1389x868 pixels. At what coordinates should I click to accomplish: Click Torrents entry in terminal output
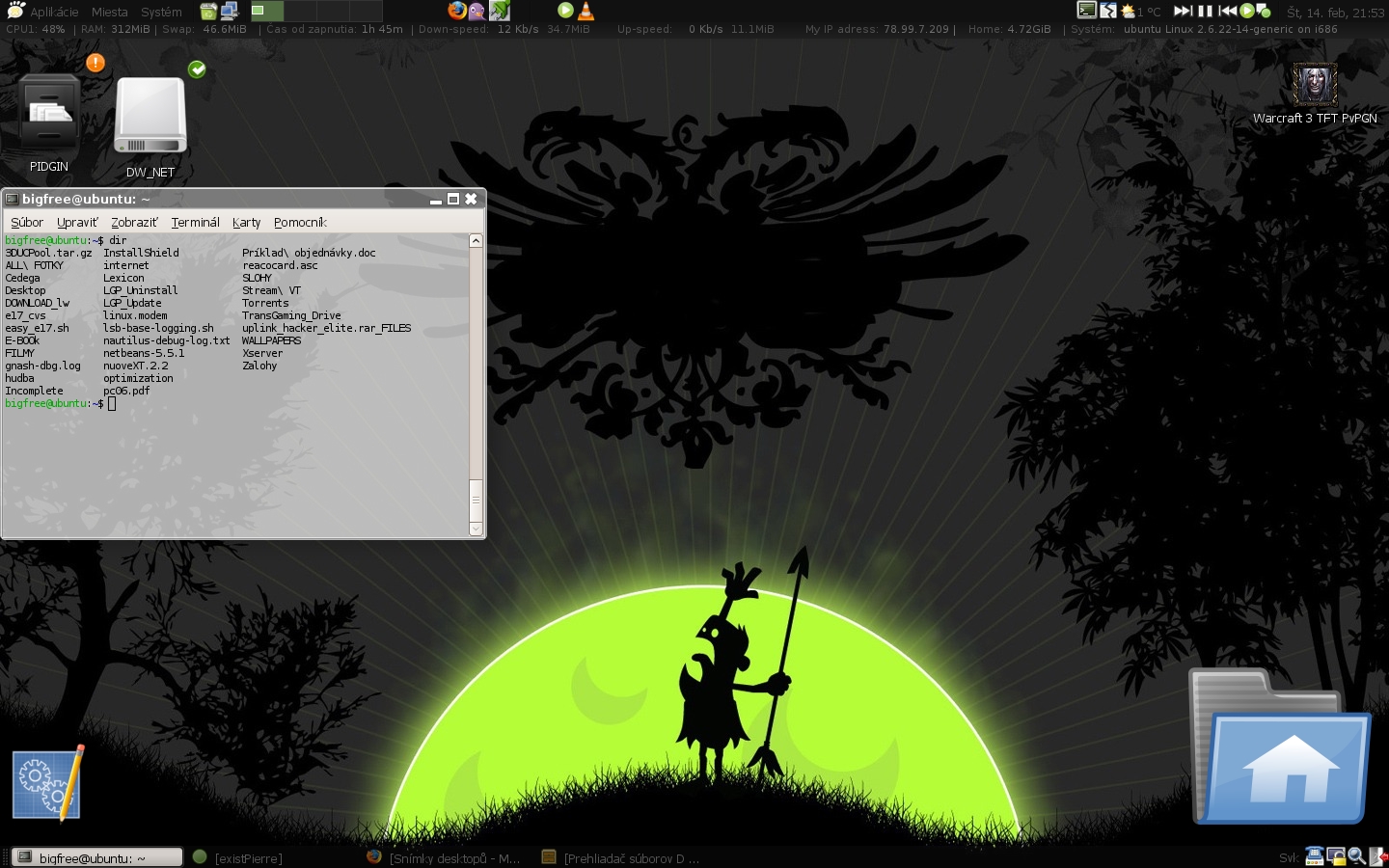pos(265,303)
